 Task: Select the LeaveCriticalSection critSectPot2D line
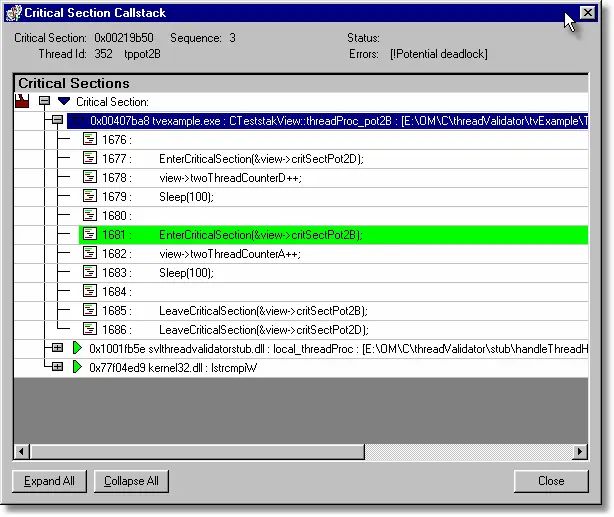264,330
